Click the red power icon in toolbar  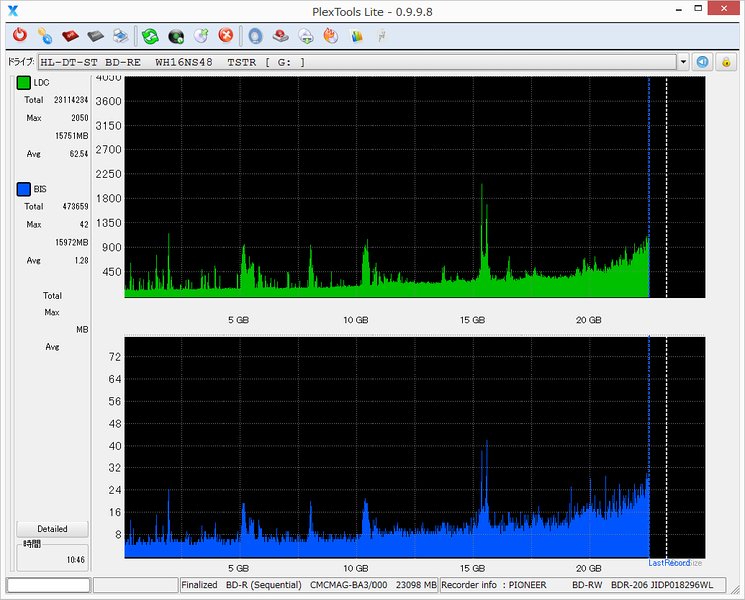click(x=20, y=35)
